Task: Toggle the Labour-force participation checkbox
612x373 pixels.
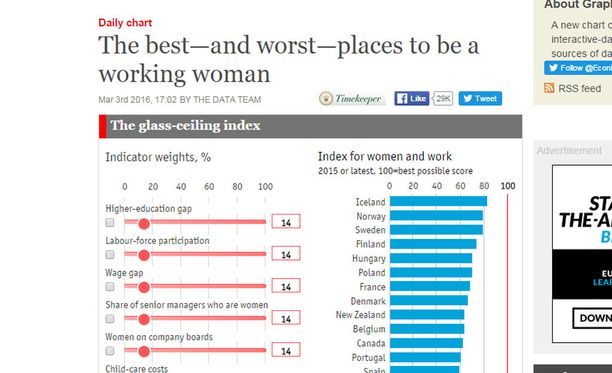Action: point(110,254)
